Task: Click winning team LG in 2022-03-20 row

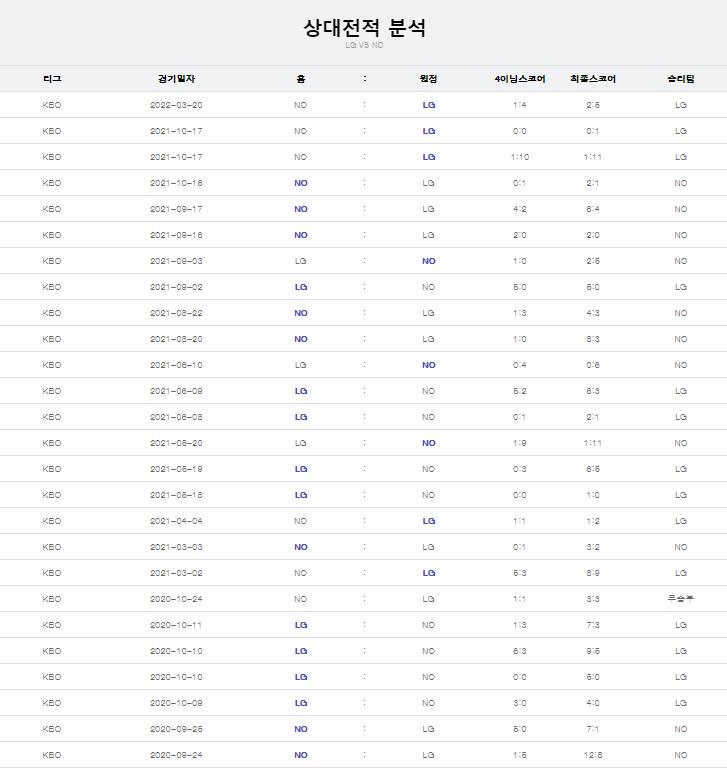Action: tap(681, 105)
